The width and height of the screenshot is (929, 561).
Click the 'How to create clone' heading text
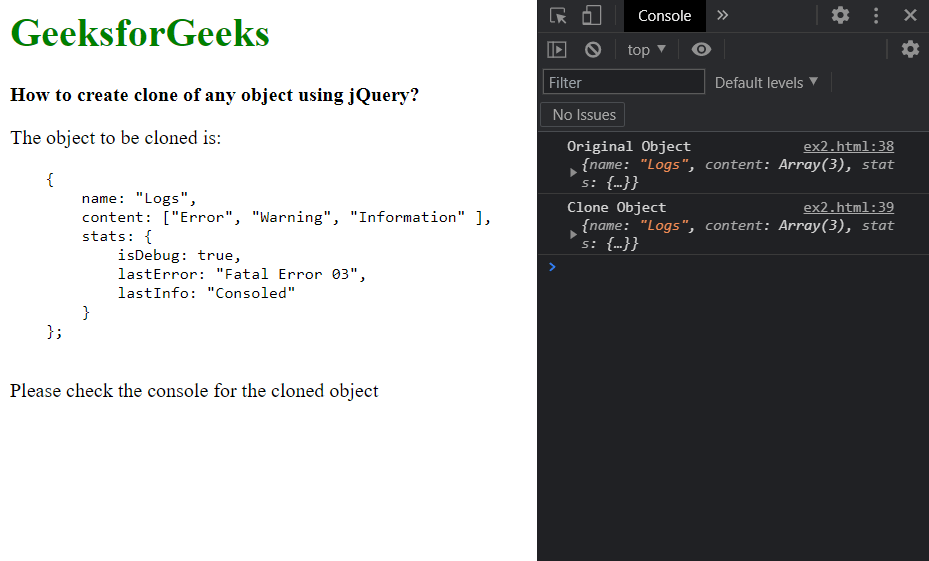click(x=214, y=95)
